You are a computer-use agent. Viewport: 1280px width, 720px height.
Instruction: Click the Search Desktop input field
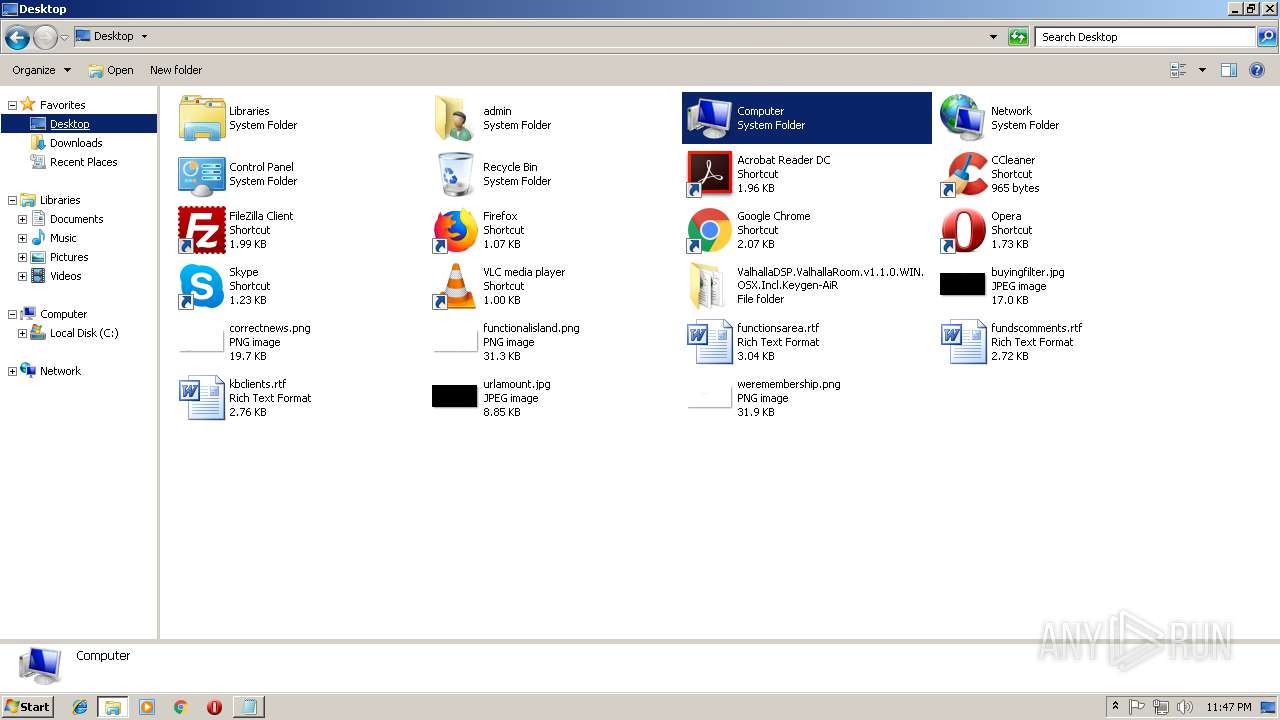(1145, 37)
